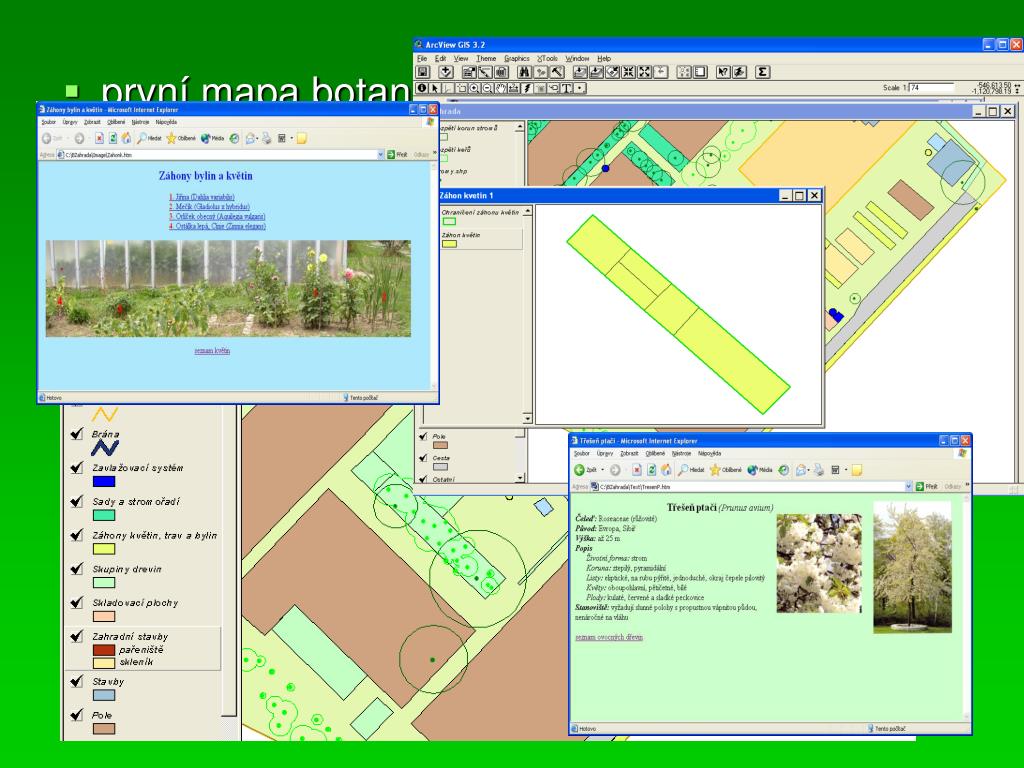Click the blue Zavlažovací systém color swatch
Viewport: 1024px width, 768px height.
click(104, 481)
